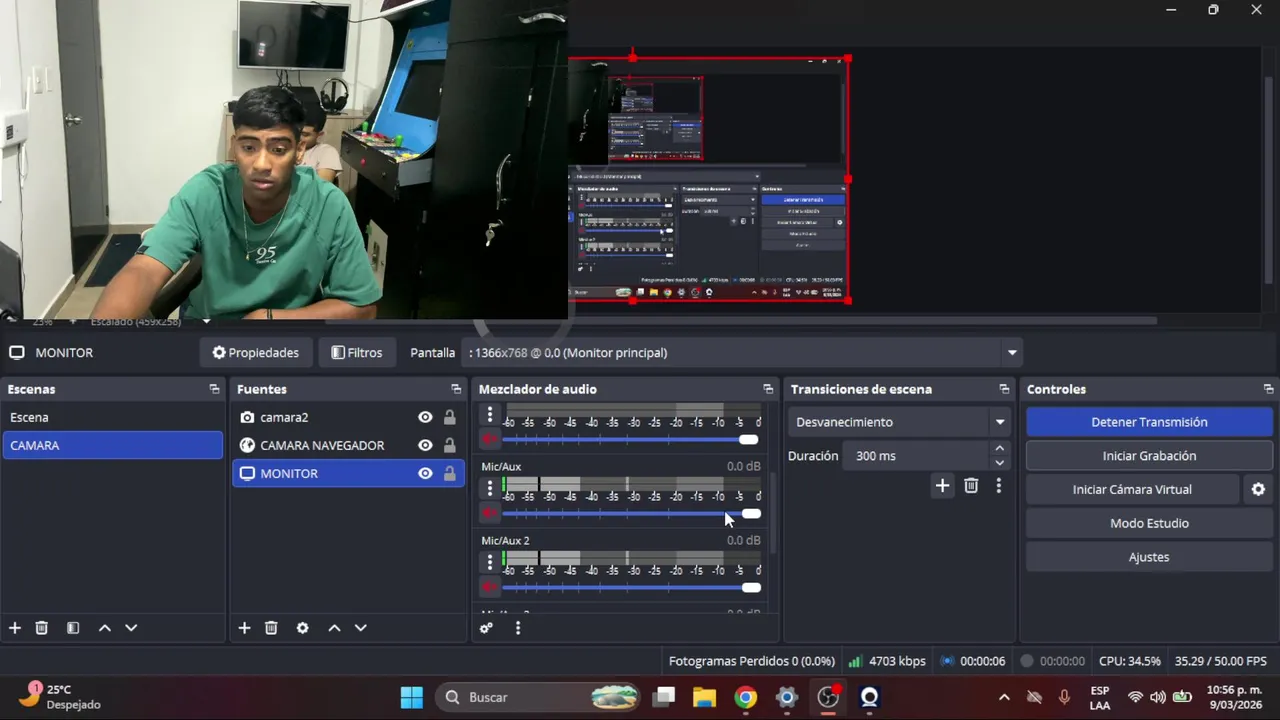Select the camara2 source row
Image resolution: width=1280 pixels, height=720 pixels.
point(347,417)
